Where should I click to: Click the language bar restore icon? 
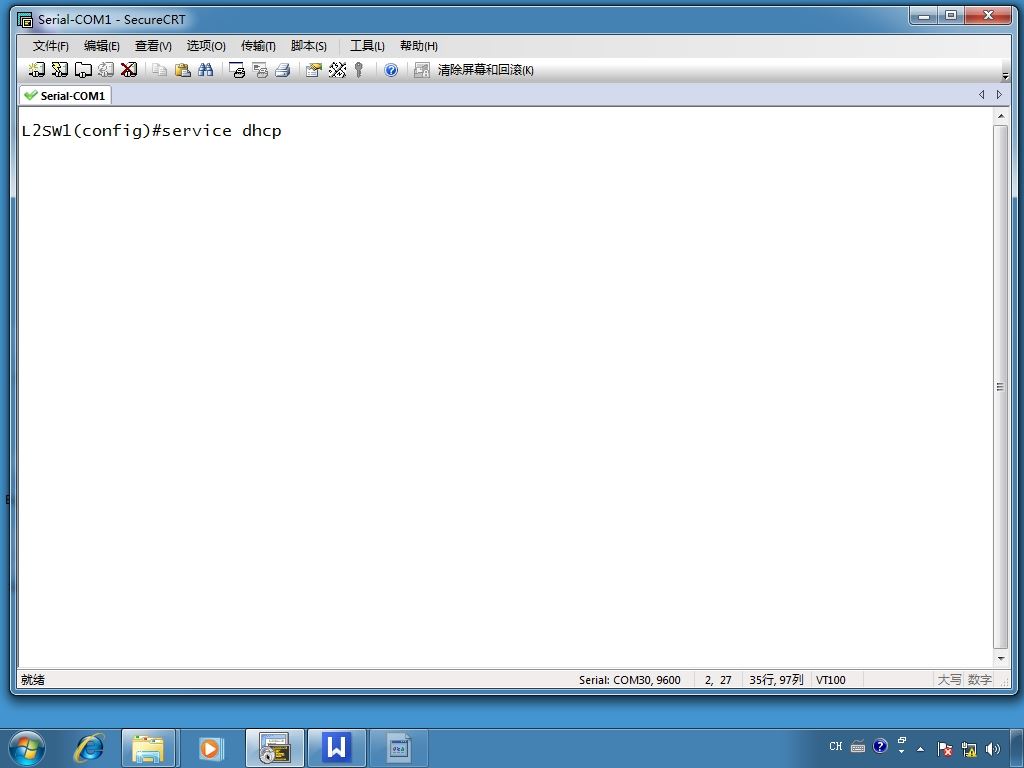click(x=902, y=741)
